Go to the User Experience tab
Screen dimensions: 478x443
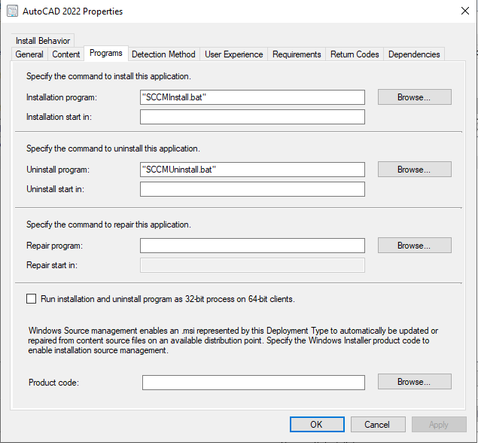click(234, 54)
